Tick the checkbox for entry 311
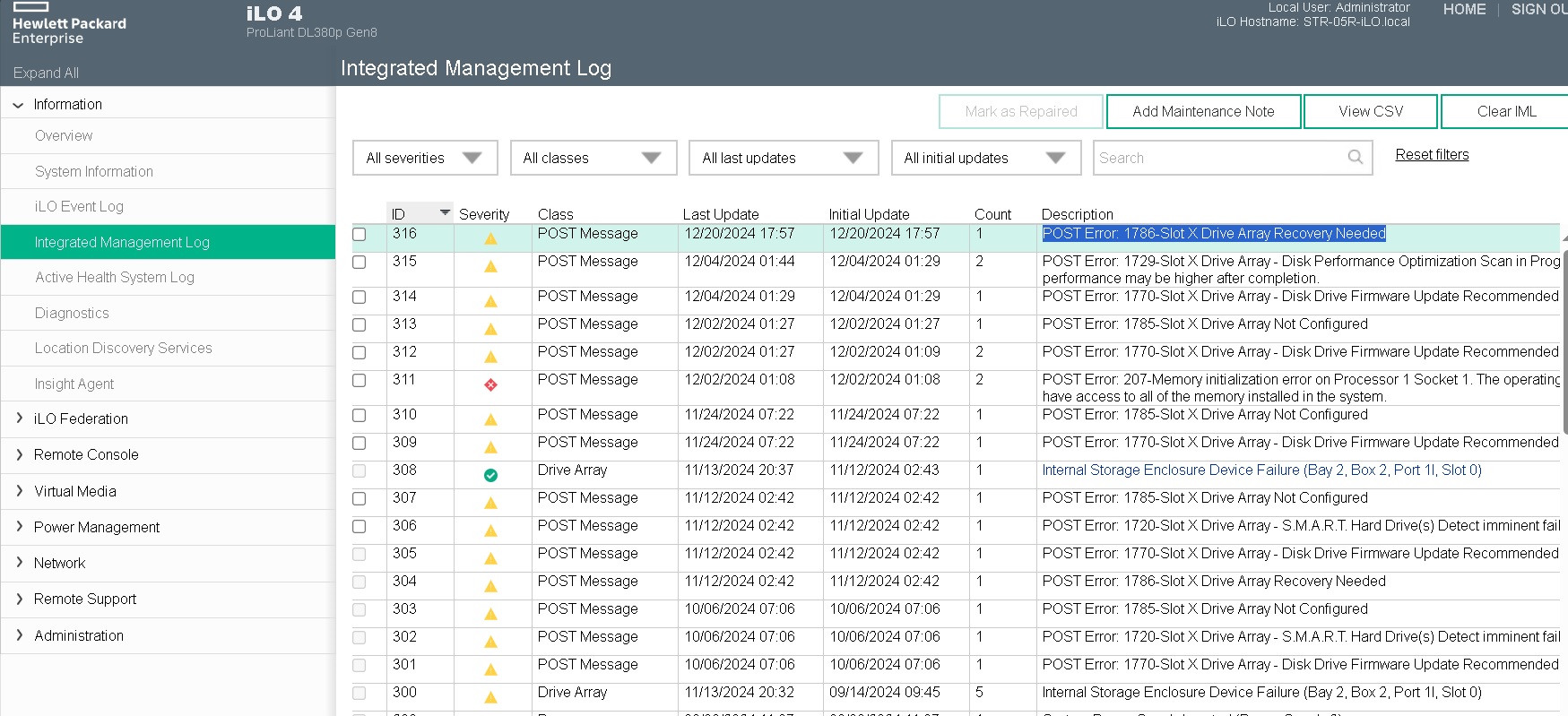Viewport: 1568px width, 716px height. (360, 380)
